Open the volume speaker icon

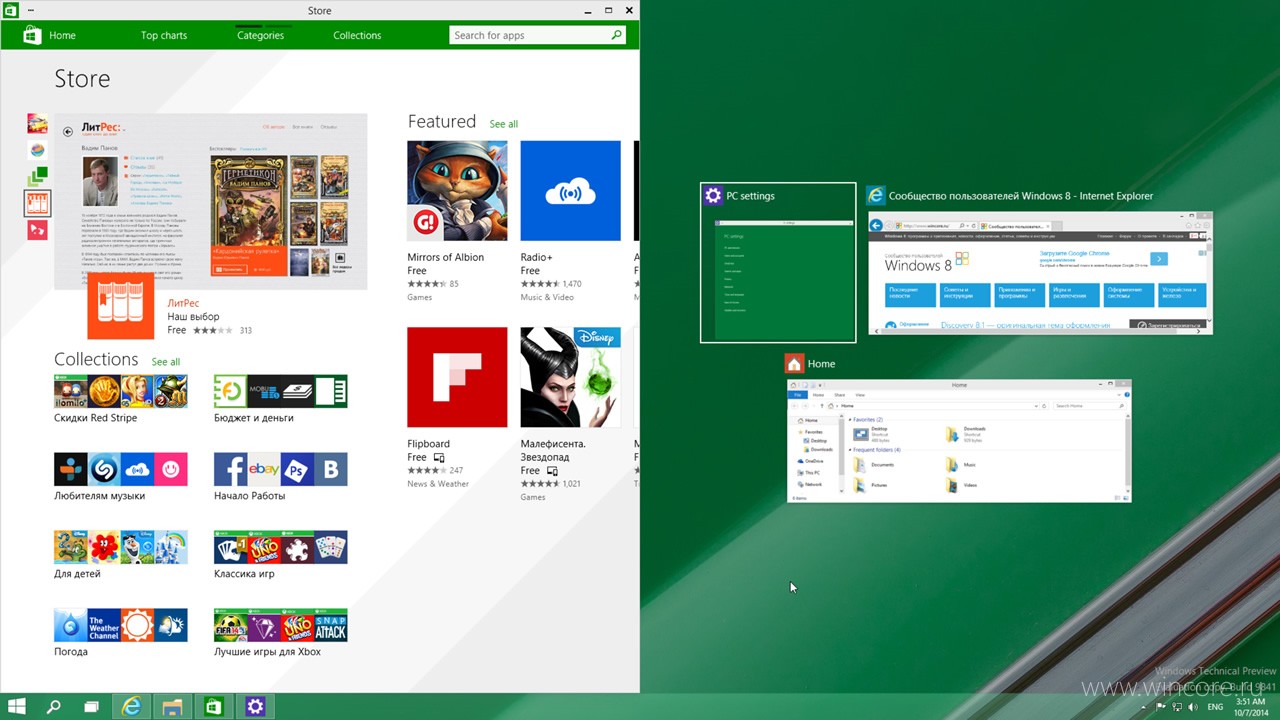1191,707
